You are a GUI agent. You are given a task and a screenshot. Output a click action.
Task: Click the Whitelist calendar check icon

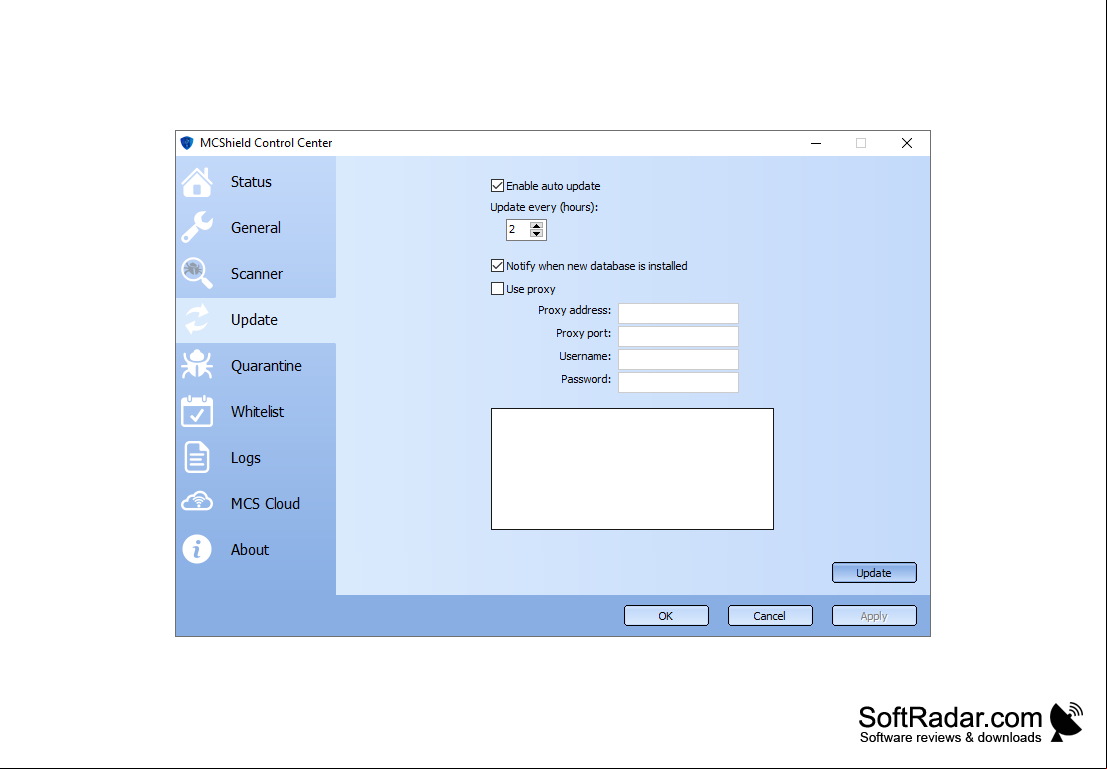tap(197, 411)
